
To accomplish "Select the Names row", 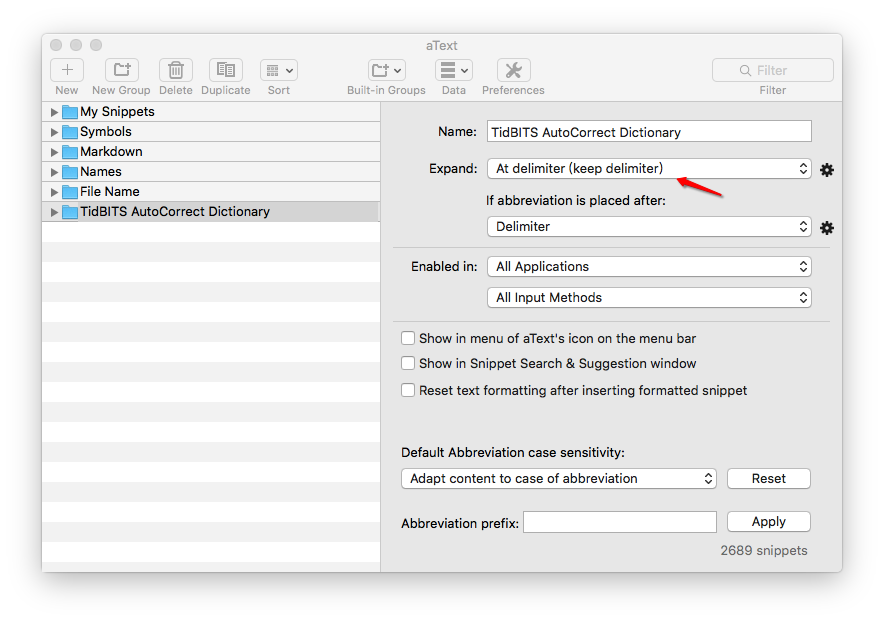I will coord(211,172).
